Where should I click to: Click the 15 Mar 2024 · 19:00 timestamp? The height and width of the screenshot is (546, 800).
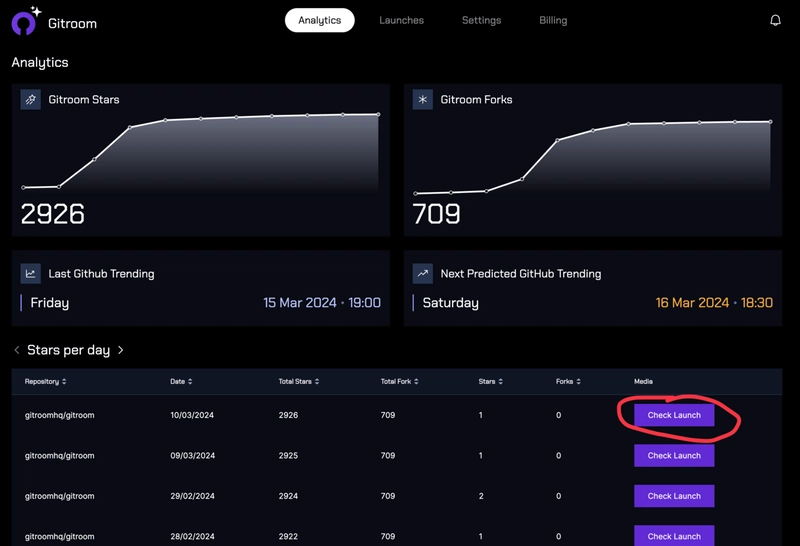[322, 303]
